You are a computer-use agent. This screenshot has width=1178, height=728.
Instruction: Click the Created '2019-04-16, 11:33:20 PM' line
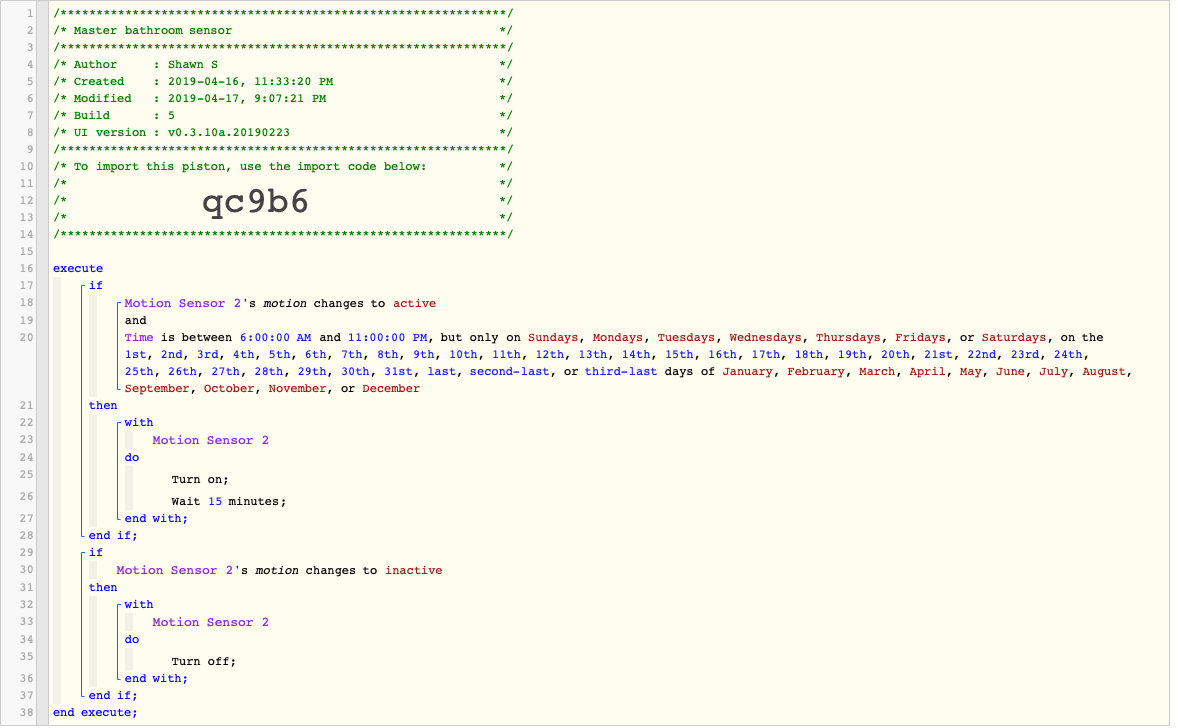pos(282,81)
